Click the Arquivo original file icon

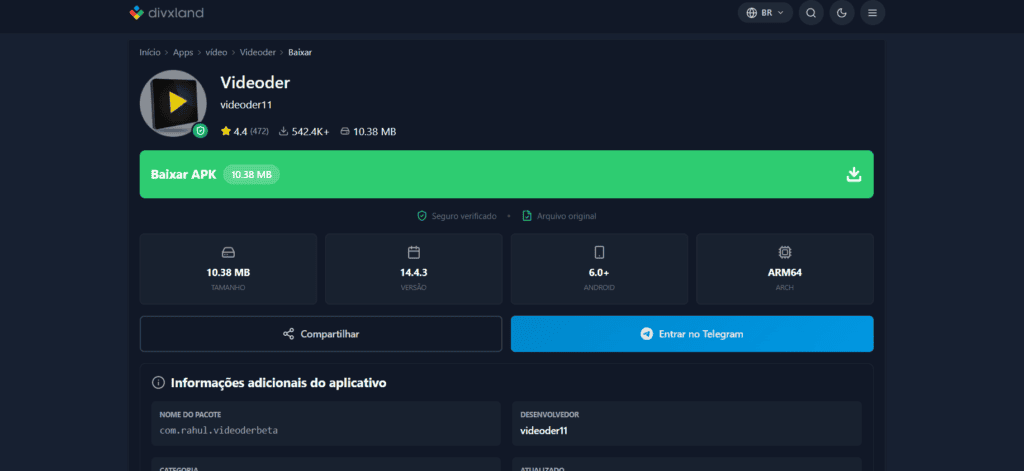click(x=527, y=216)
